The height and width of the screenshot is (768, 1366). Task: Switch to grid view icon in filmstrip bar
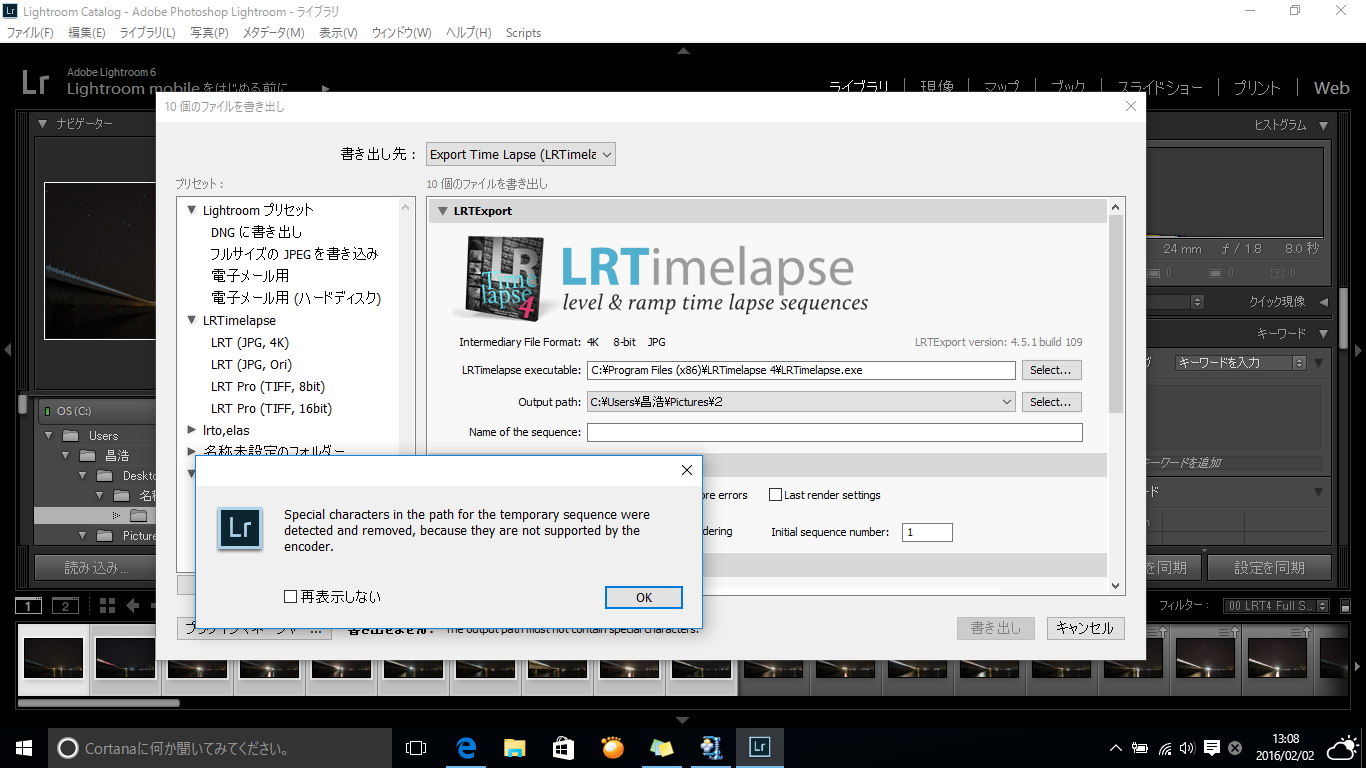(107, 605)
